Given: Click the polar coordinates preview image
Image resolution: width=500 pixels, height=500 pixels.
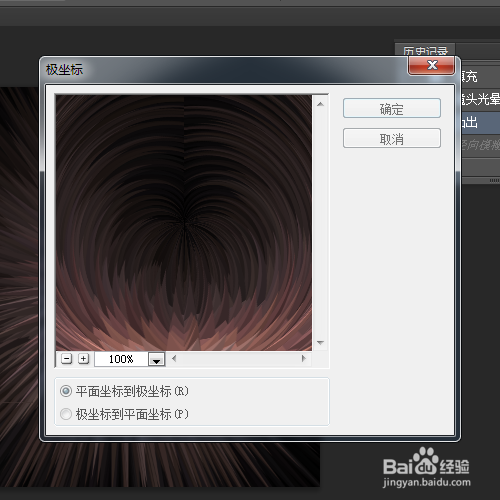Looking at the screenshot, I should click(184, 223).
